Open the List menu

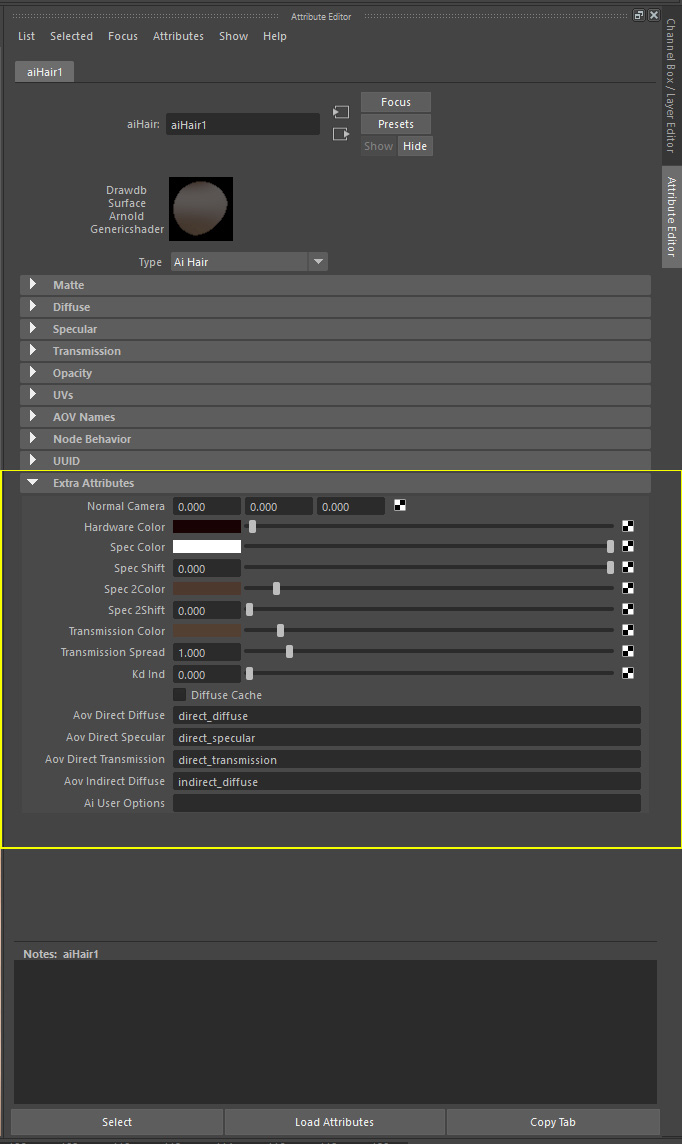pyautogui.click(x=26, y=36)
